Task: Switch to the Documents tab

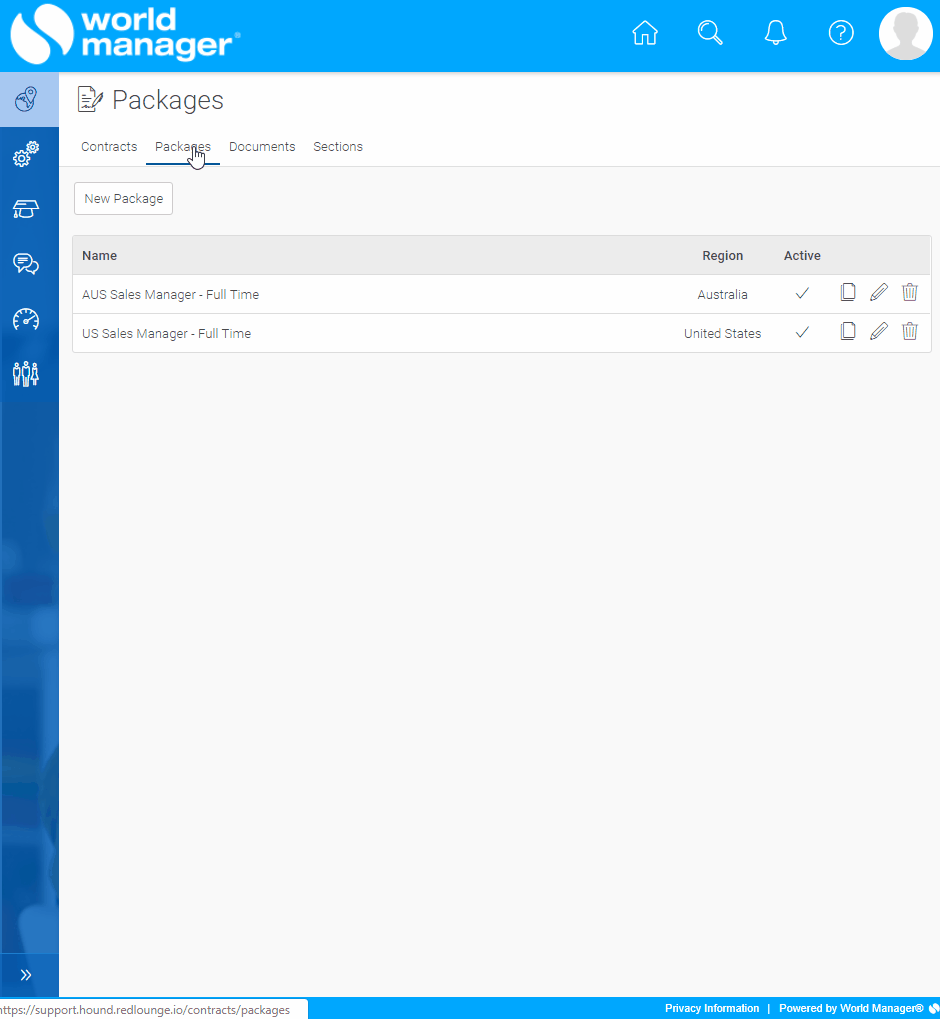Action: pos(262,147)
